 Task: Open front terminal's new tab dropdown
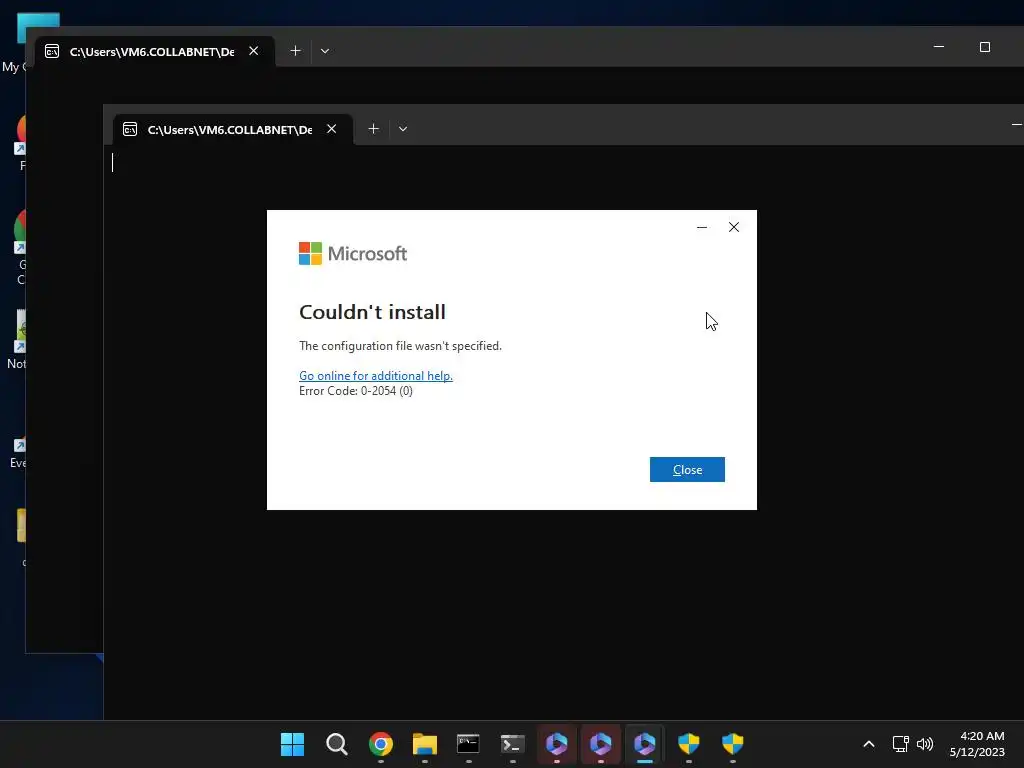pos(403,129)
